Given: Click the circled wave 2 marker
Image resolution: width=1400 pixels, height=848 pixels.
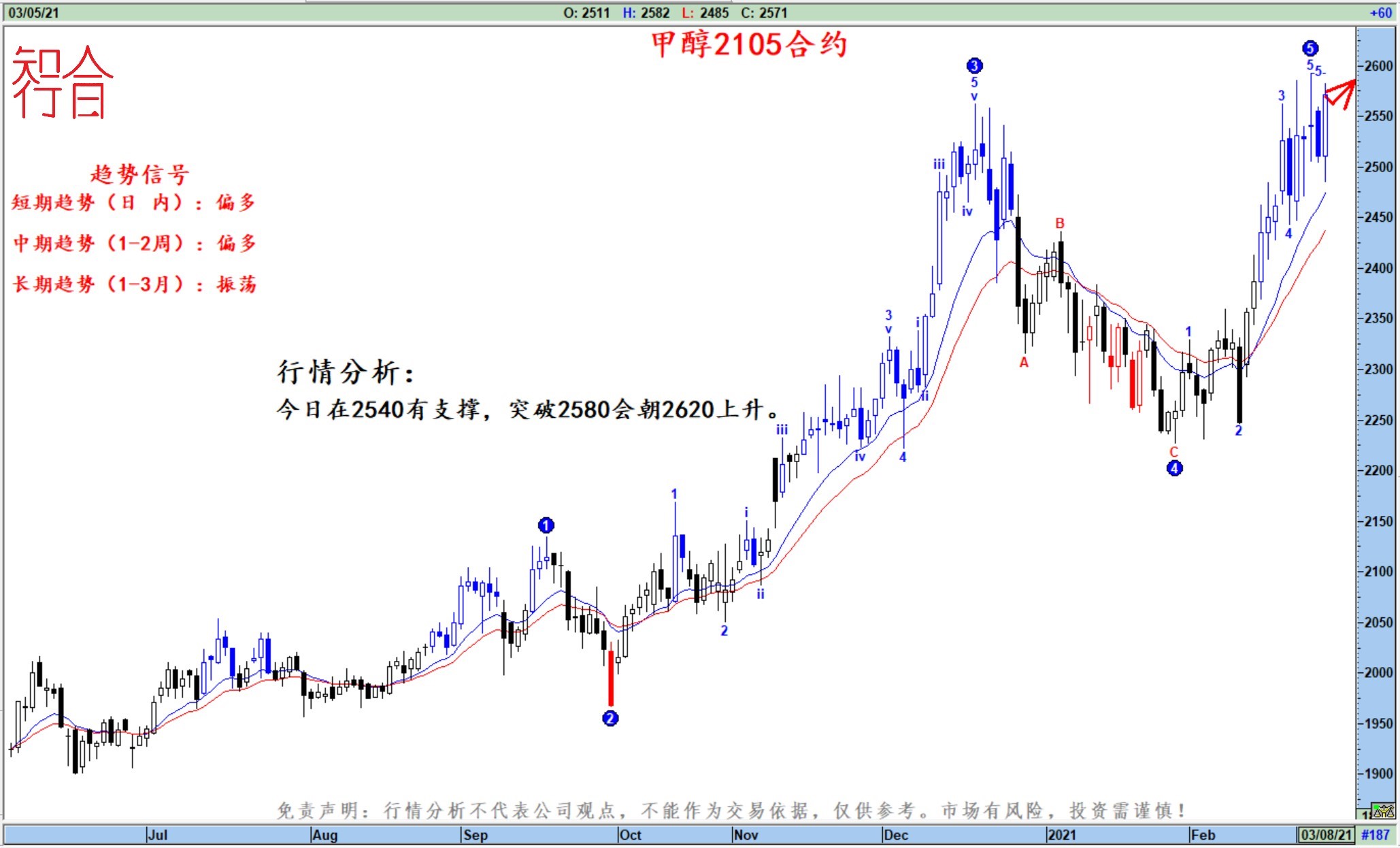Looking at the screenshot, I should (x=610, y=718).
